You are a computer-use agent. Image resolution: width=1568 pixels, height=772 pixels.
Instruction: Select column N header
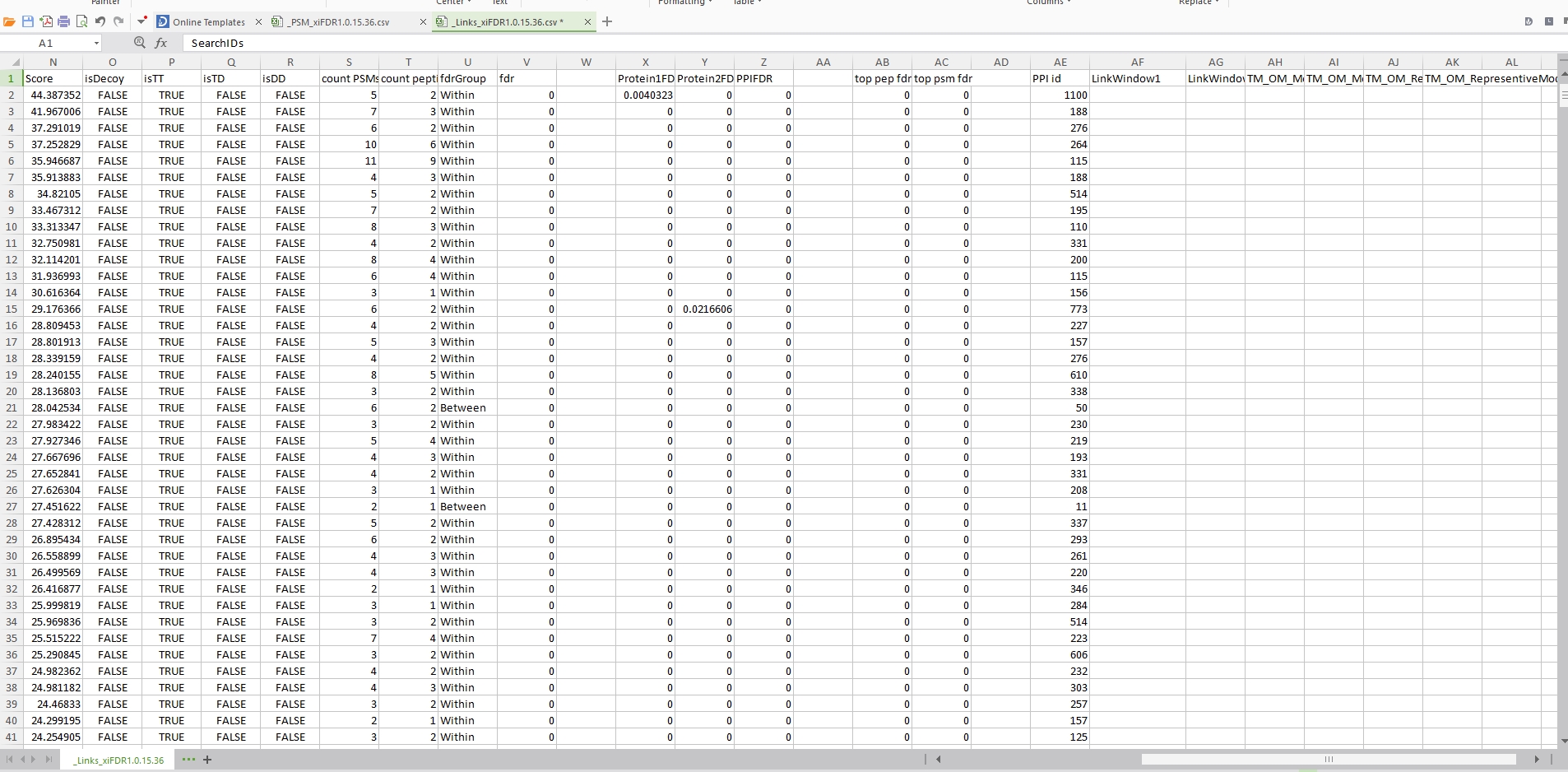point(53,63)
